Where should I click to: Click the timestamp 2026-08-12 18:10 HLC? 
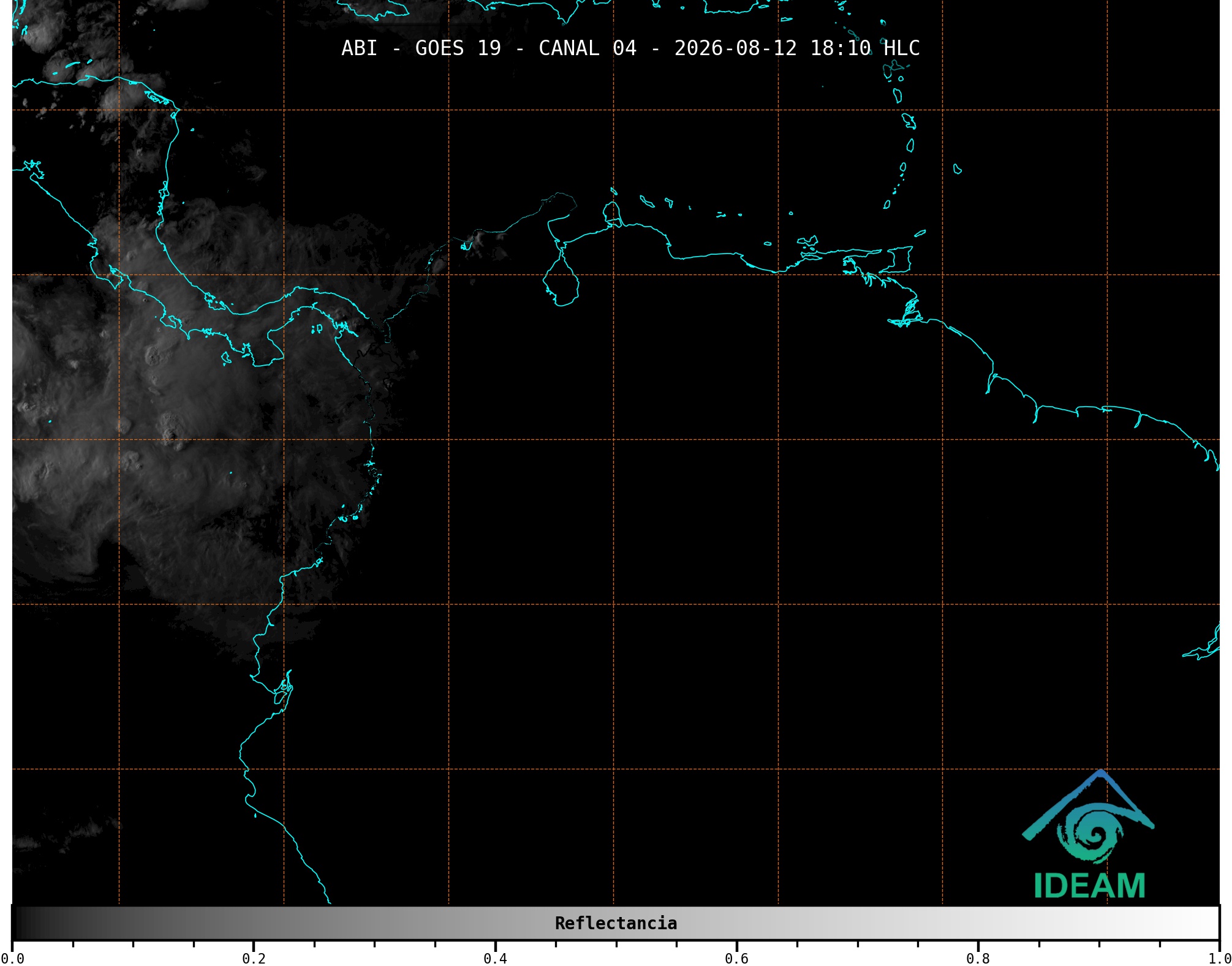click(x=797, y=48)
